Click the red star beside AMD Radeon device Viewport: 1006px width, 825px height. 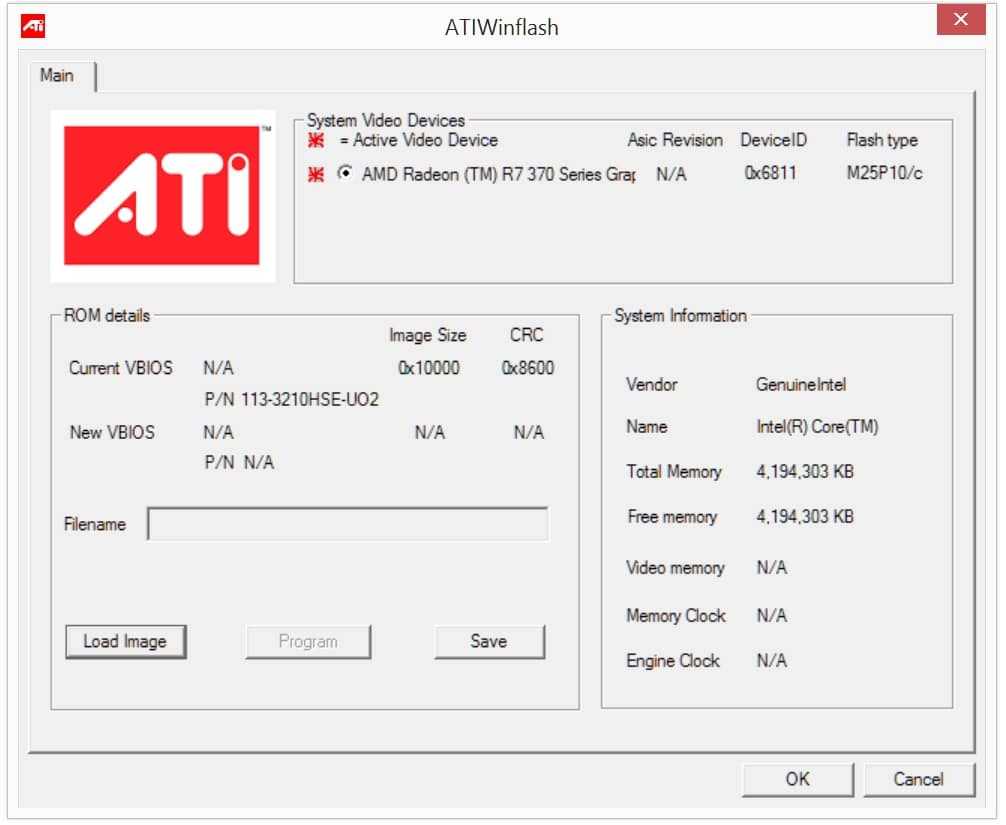pos(316,174)
